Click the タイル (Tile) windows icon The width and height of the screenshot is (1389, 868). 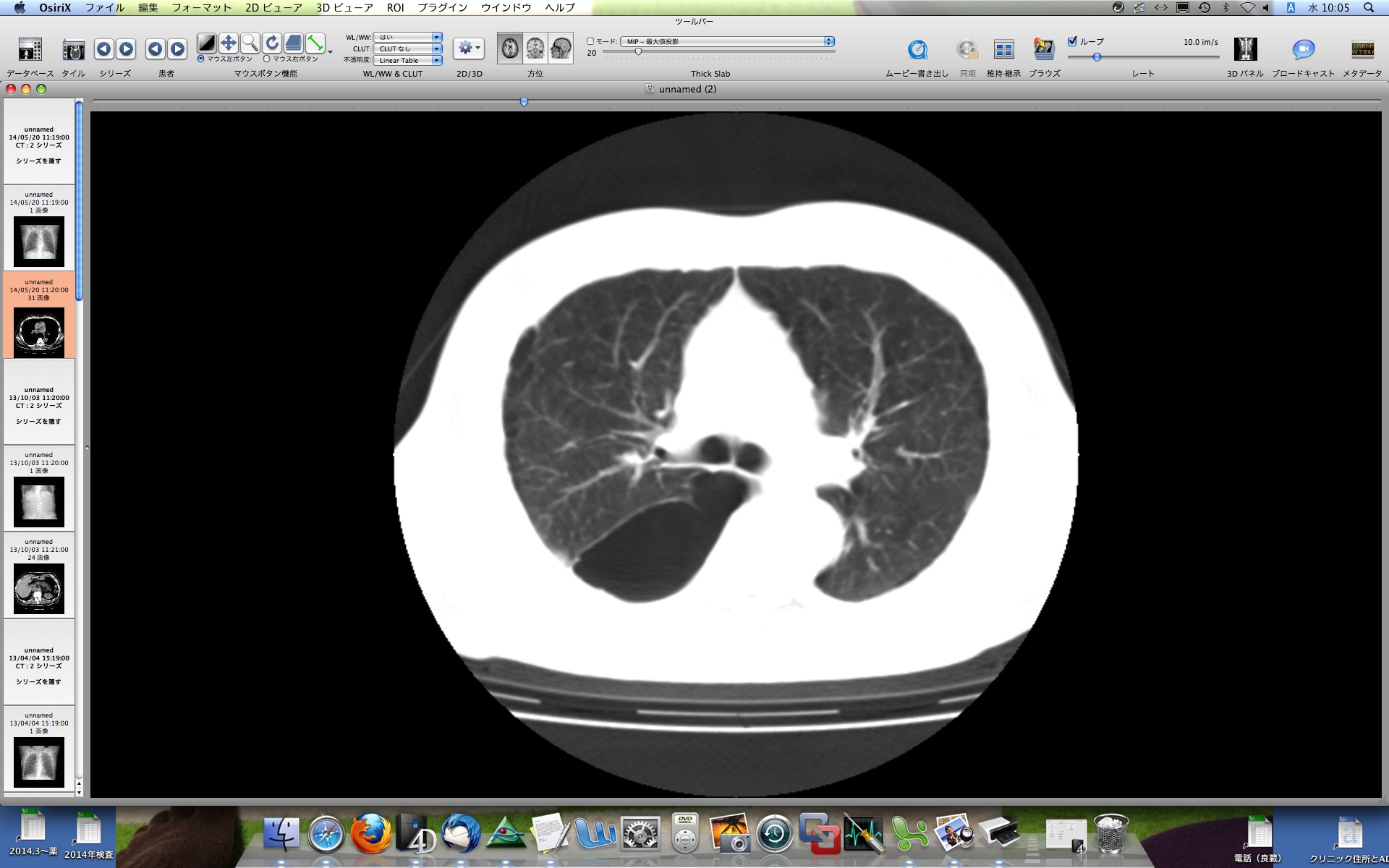coord(73,50)
